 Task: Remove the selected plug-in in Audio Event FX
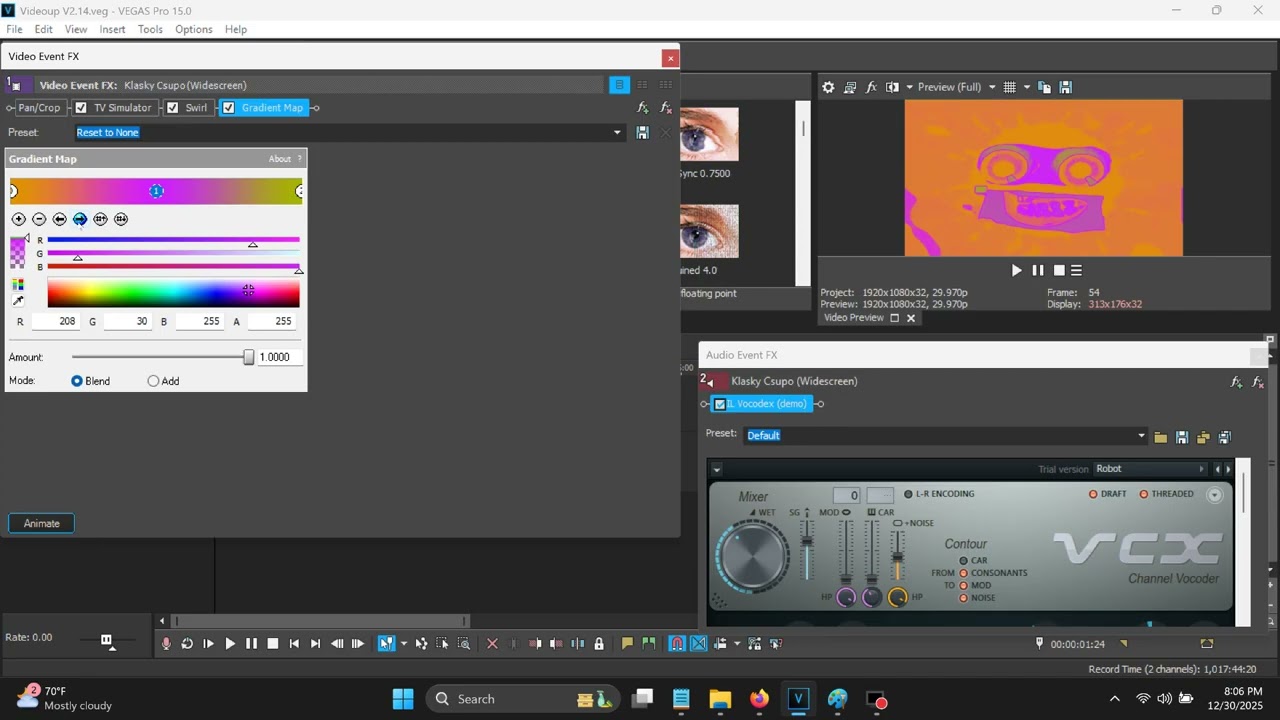click(x=1258, y=382)
